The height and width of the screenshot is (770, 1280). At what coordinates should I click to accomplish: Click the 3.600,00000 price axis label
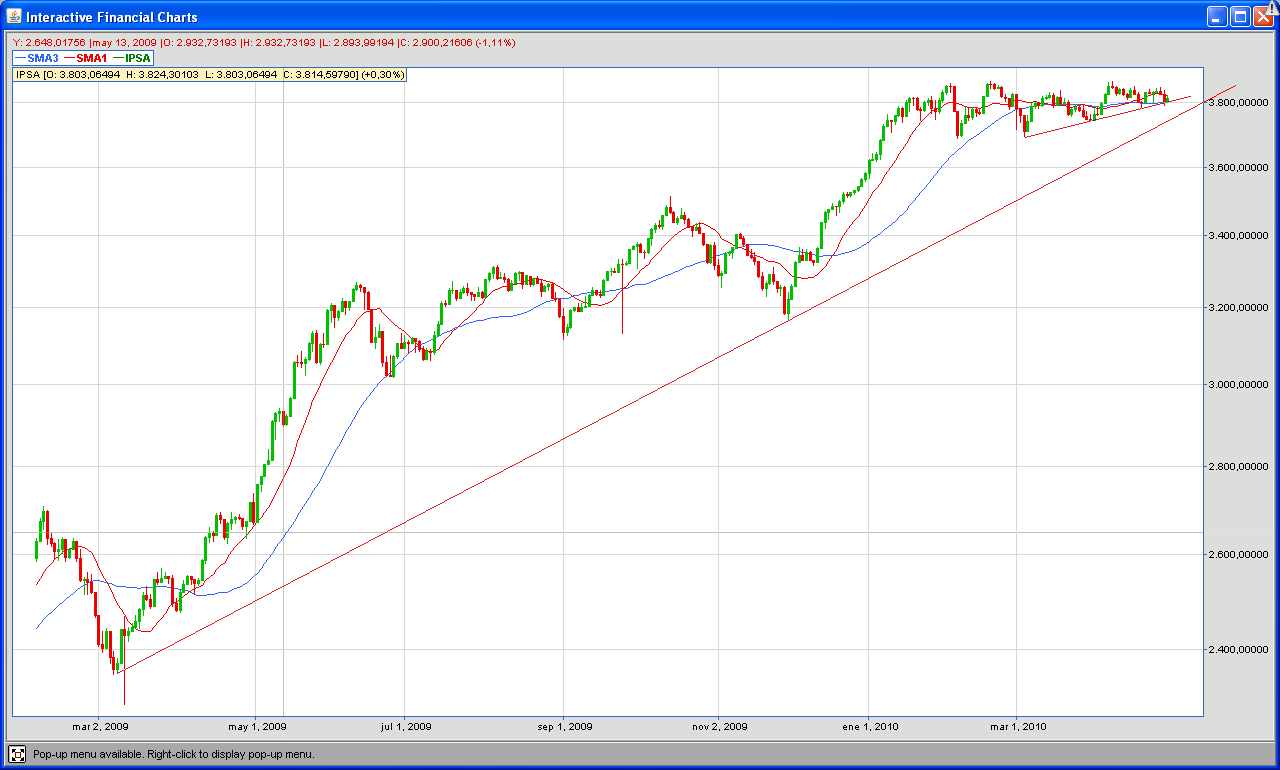click(x=1238, y=167)
